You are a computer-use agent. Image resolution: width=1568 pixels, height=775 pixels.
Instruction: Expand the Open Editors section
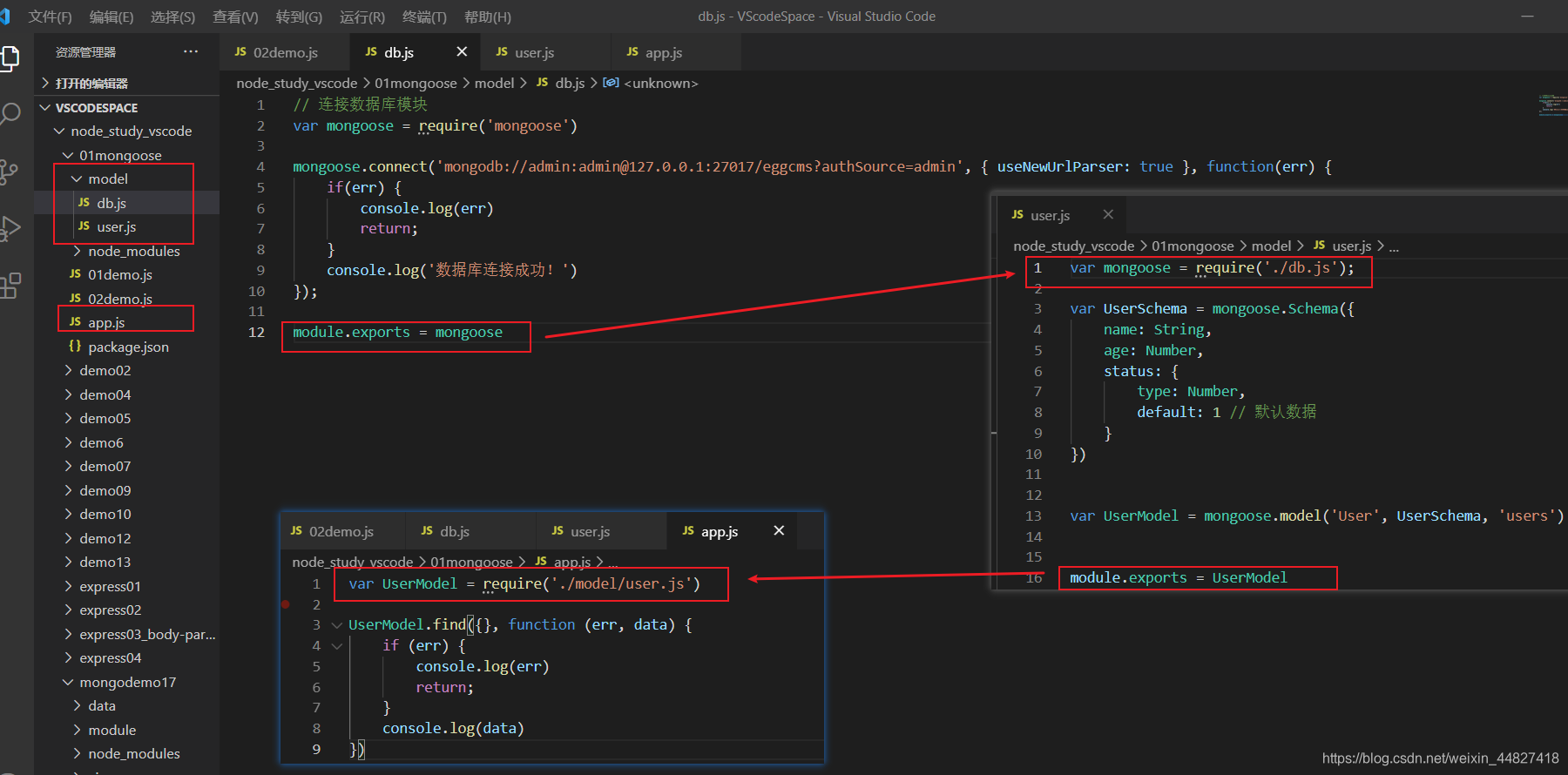[45, 84]
